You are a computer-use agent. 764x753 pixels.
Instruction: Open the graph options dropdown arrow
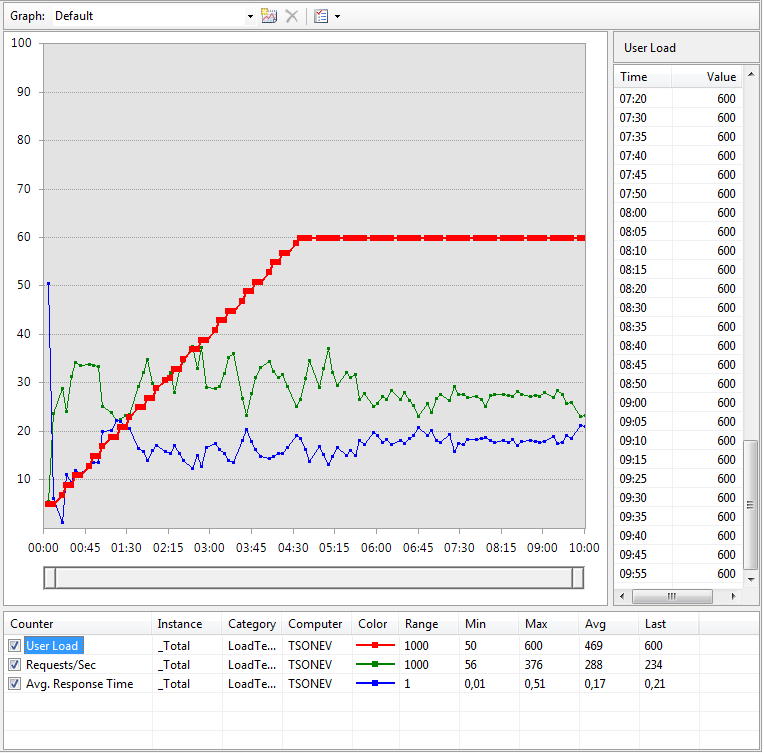point(337,17)
